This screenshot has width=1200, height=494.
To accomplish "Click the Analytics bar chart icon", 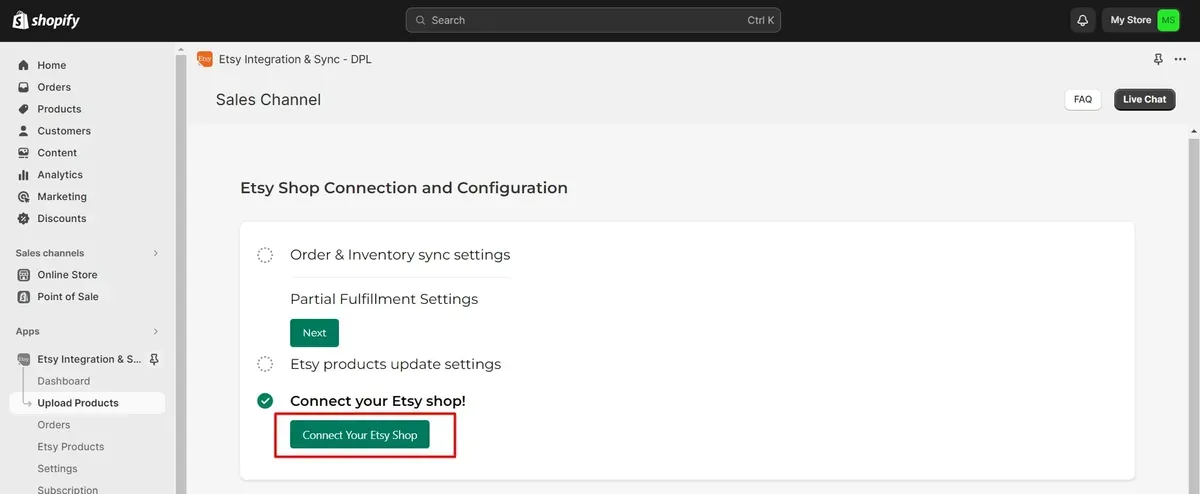I will (x=24, y=175).
